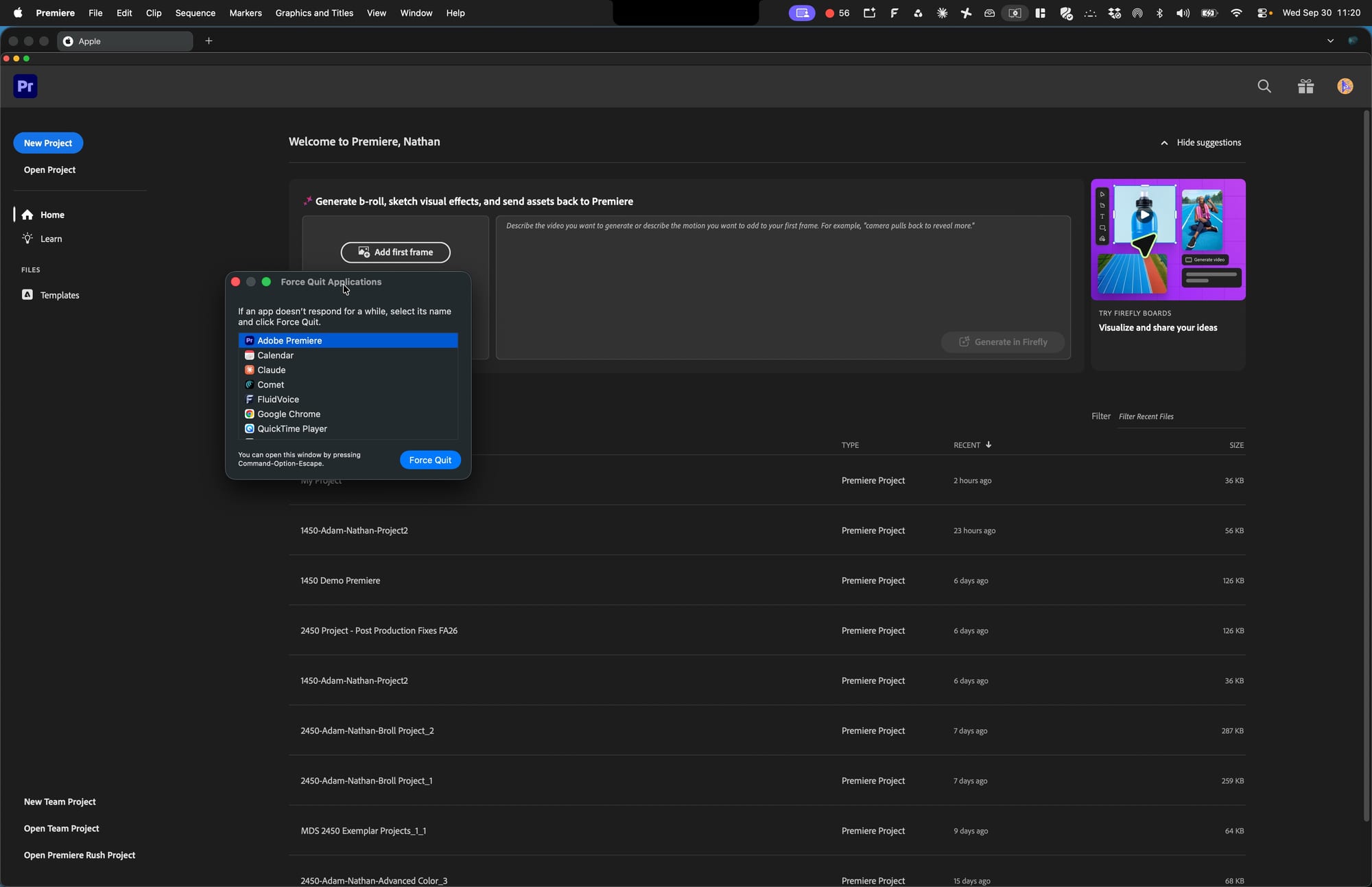Click the Apple tab

tap(125, 41)
